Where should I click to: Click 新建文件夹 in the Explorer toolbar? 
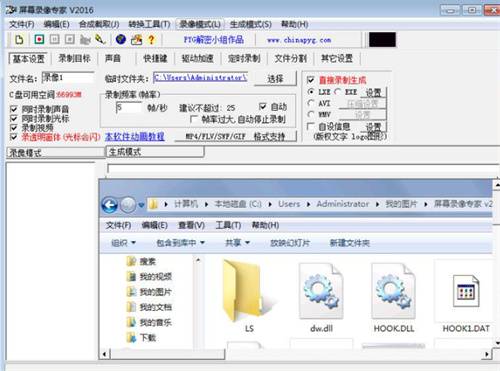click(350, 243)
